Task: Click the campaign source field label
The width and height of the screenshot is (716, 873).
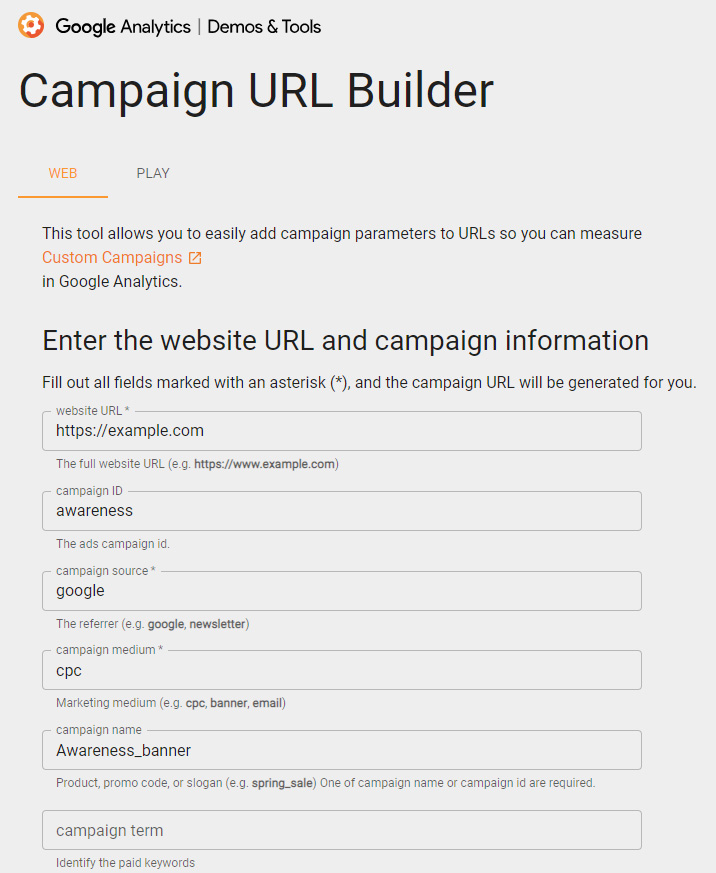Action: (x=105, y=571)
